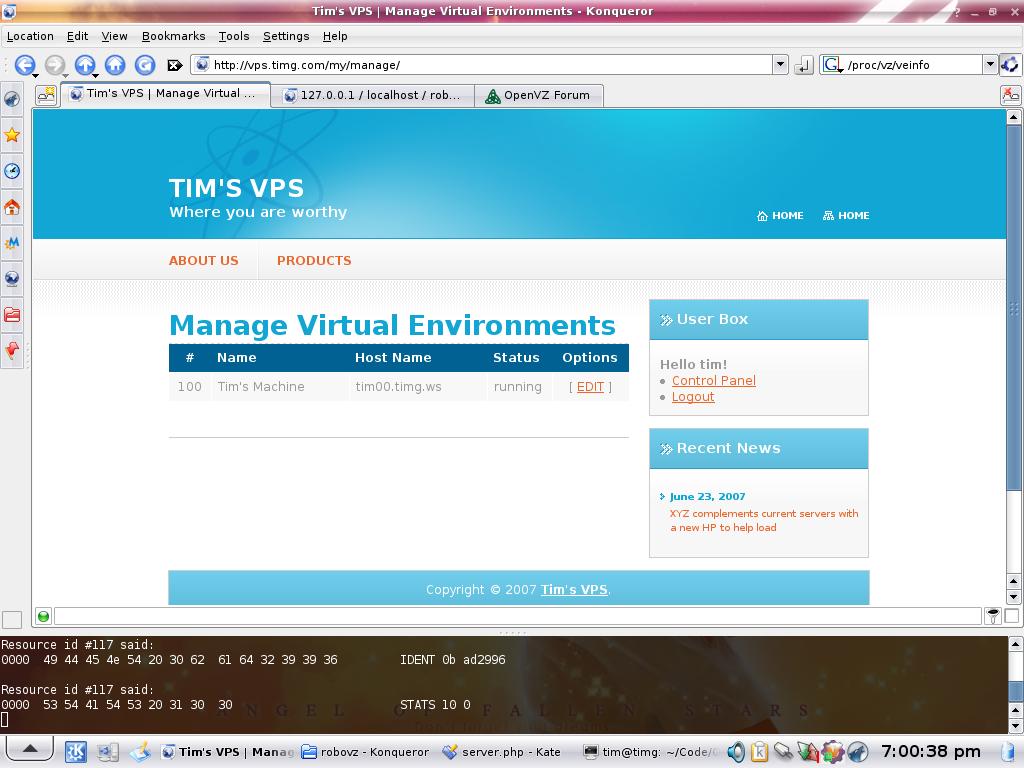Click the EDIT link for Tim's Machine
This screenshot has height=768, width=1024.
(x=590, y=387)
